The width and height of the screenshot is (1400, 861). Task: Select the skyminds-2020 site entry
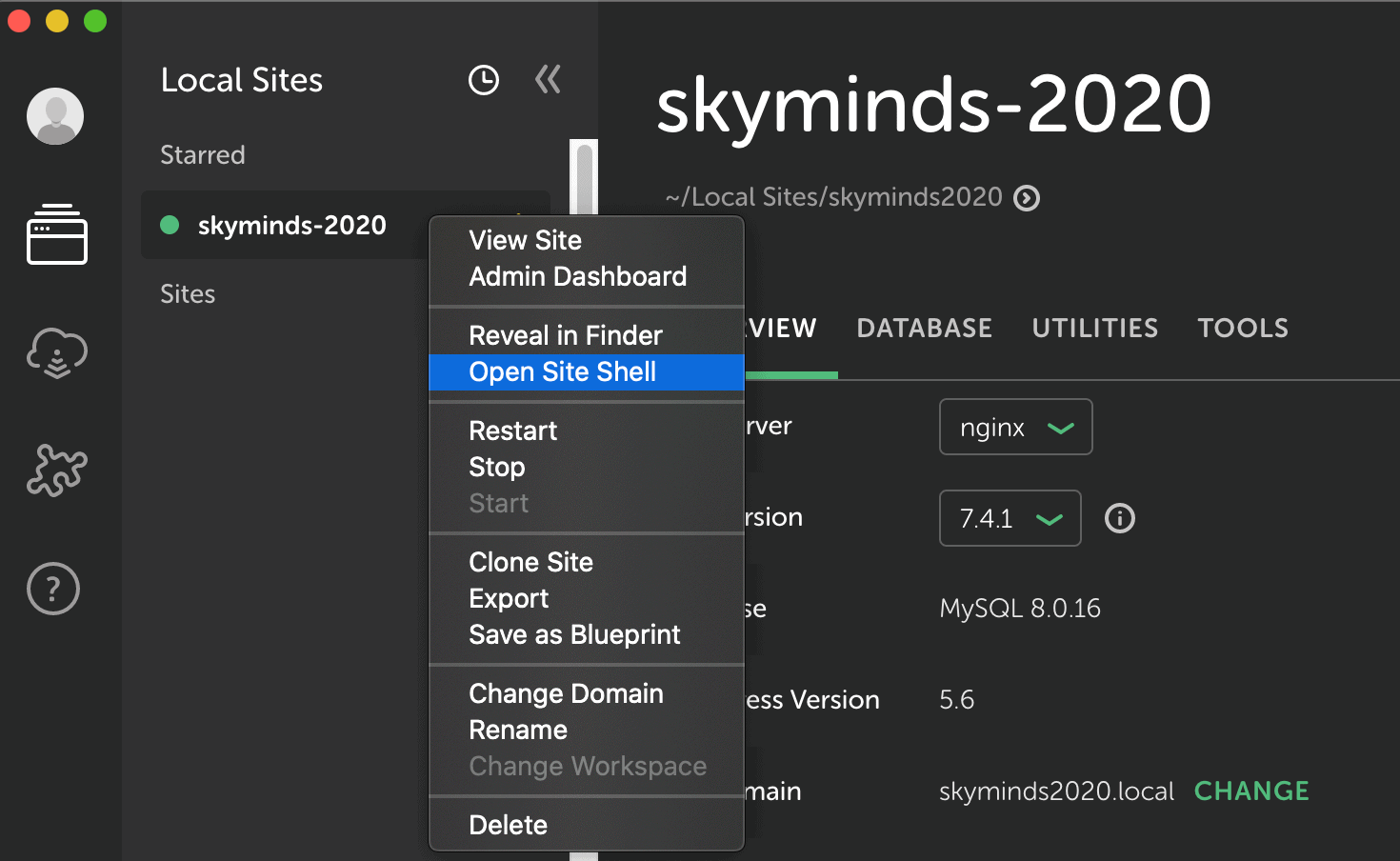(x=291, y=225)
